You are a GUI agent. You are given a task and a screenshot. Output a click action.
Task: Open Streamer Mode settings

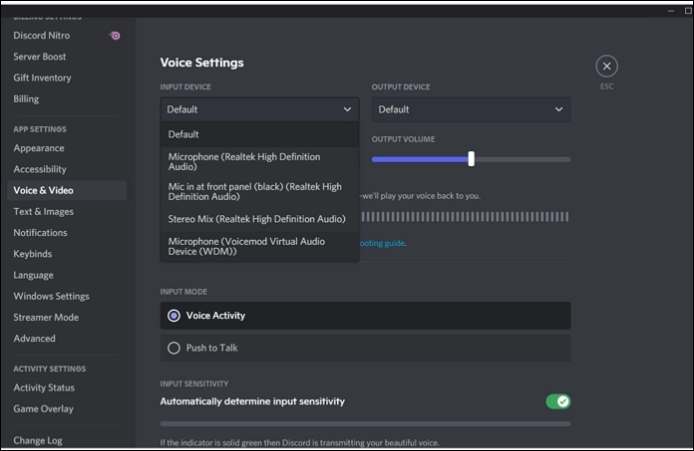click(x=46, y=317)
